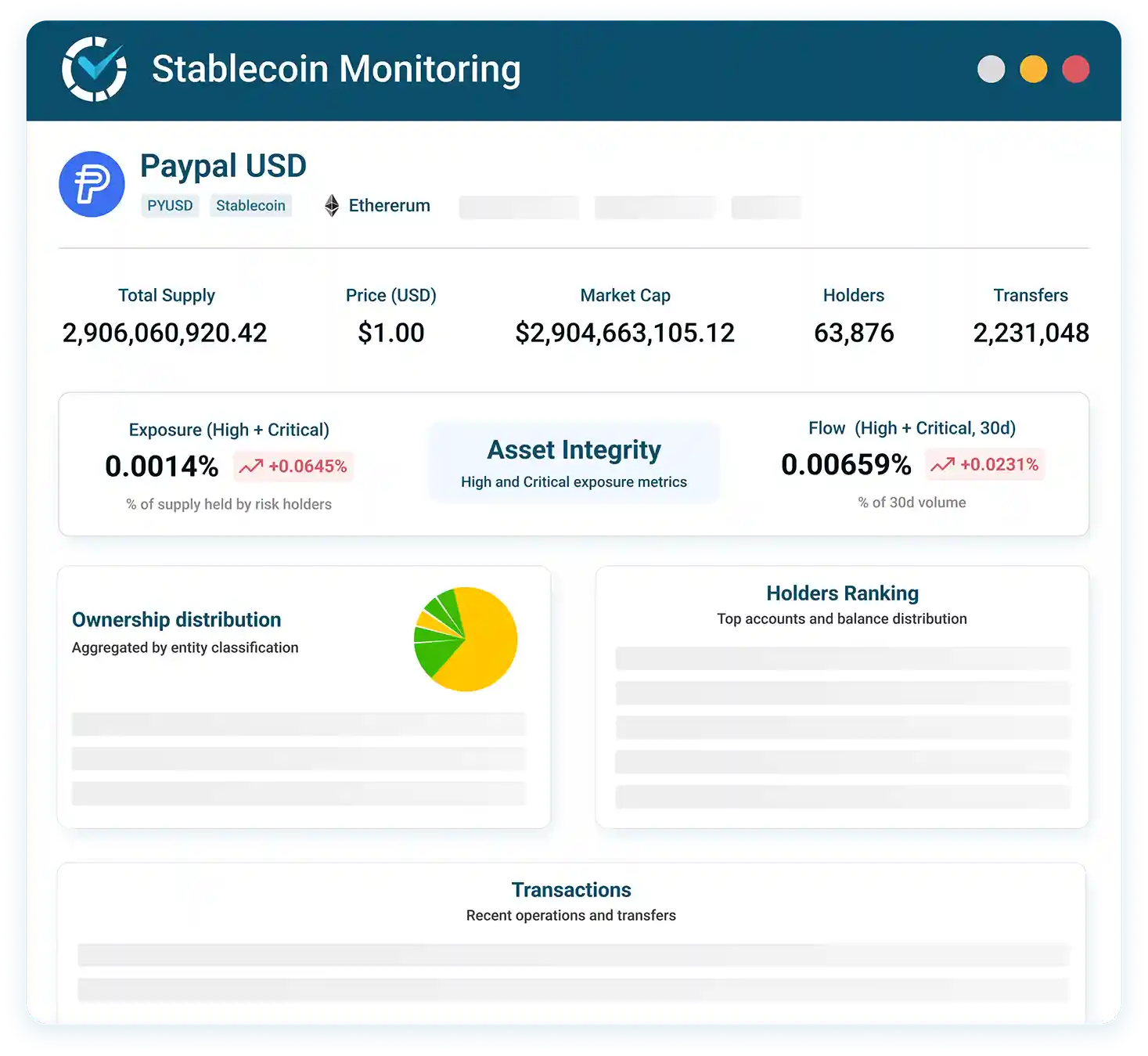Image resolution: width=1148 pixels, height=1056 pixels.
Task: Click the Market Cap label
Action: [x=625, y=296]
